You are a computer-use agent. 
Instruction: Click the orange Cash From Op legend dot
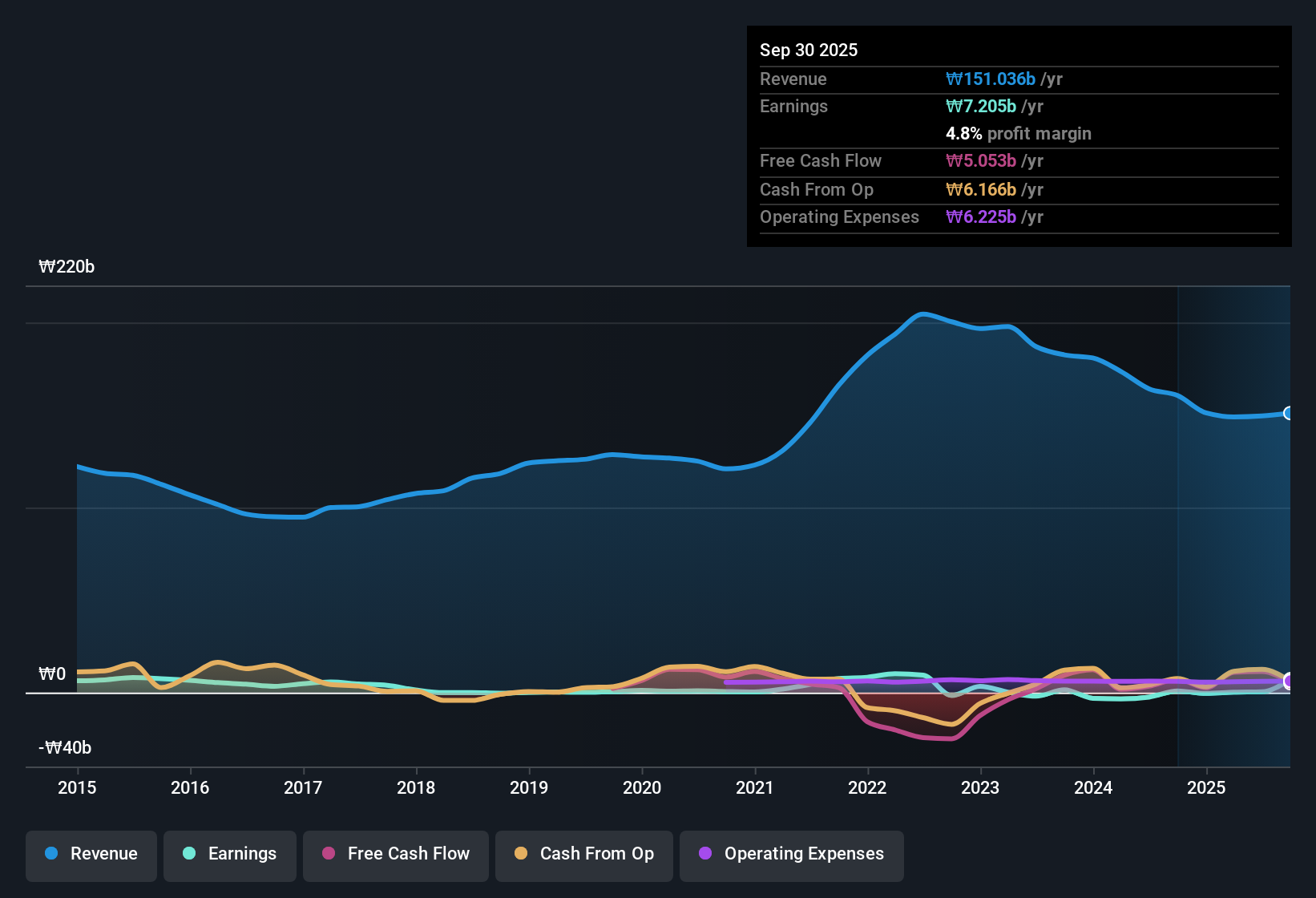521,854
